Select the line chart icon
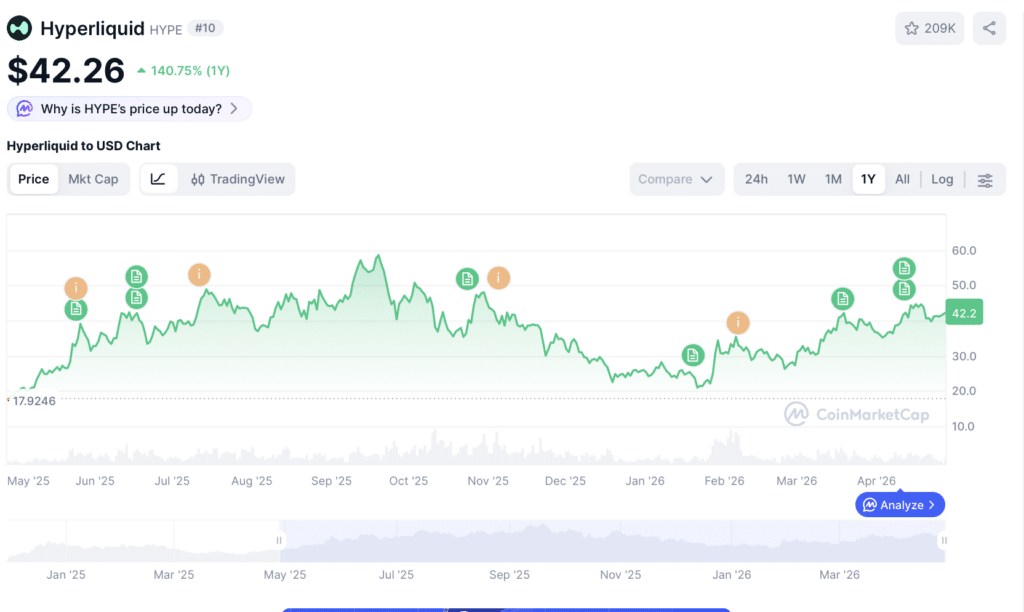This screenshot has width=1024, height=612. point(158,179)
